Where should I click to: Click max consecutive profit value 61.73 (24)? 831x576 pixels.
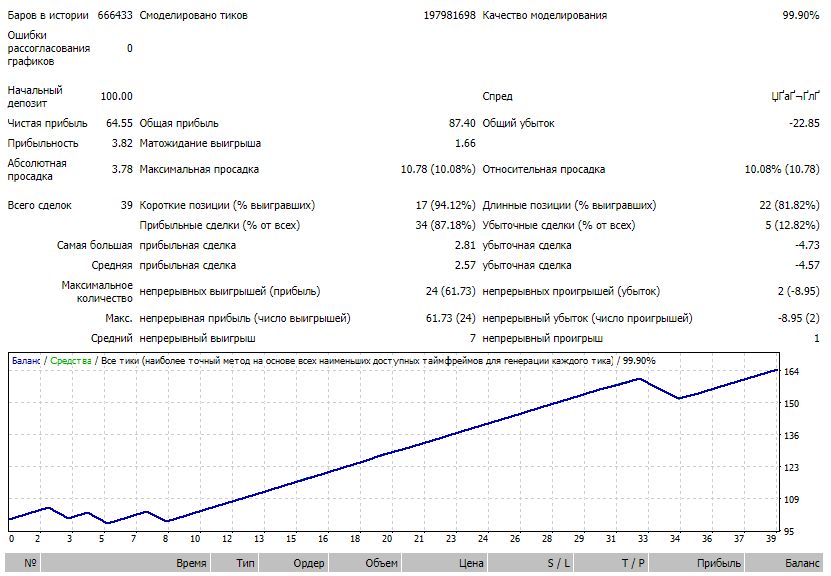tap(450, 318)
